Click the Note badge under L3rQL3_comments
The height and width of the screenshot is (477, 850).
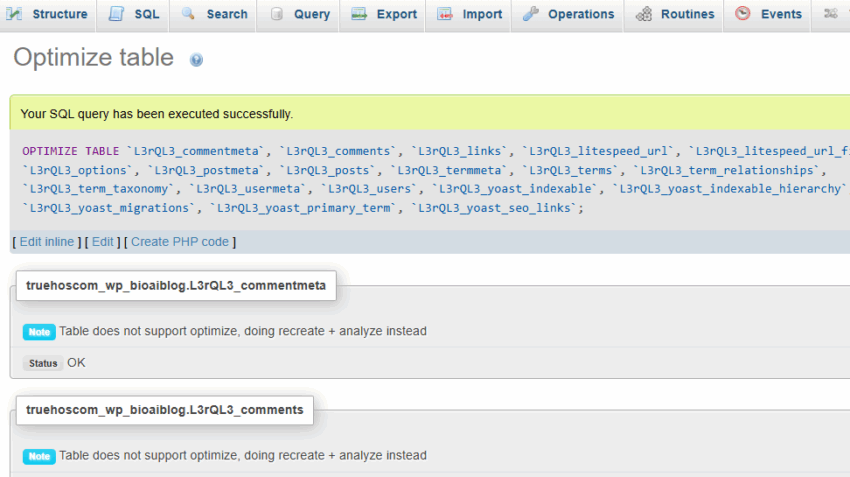(x=39, y=456)
